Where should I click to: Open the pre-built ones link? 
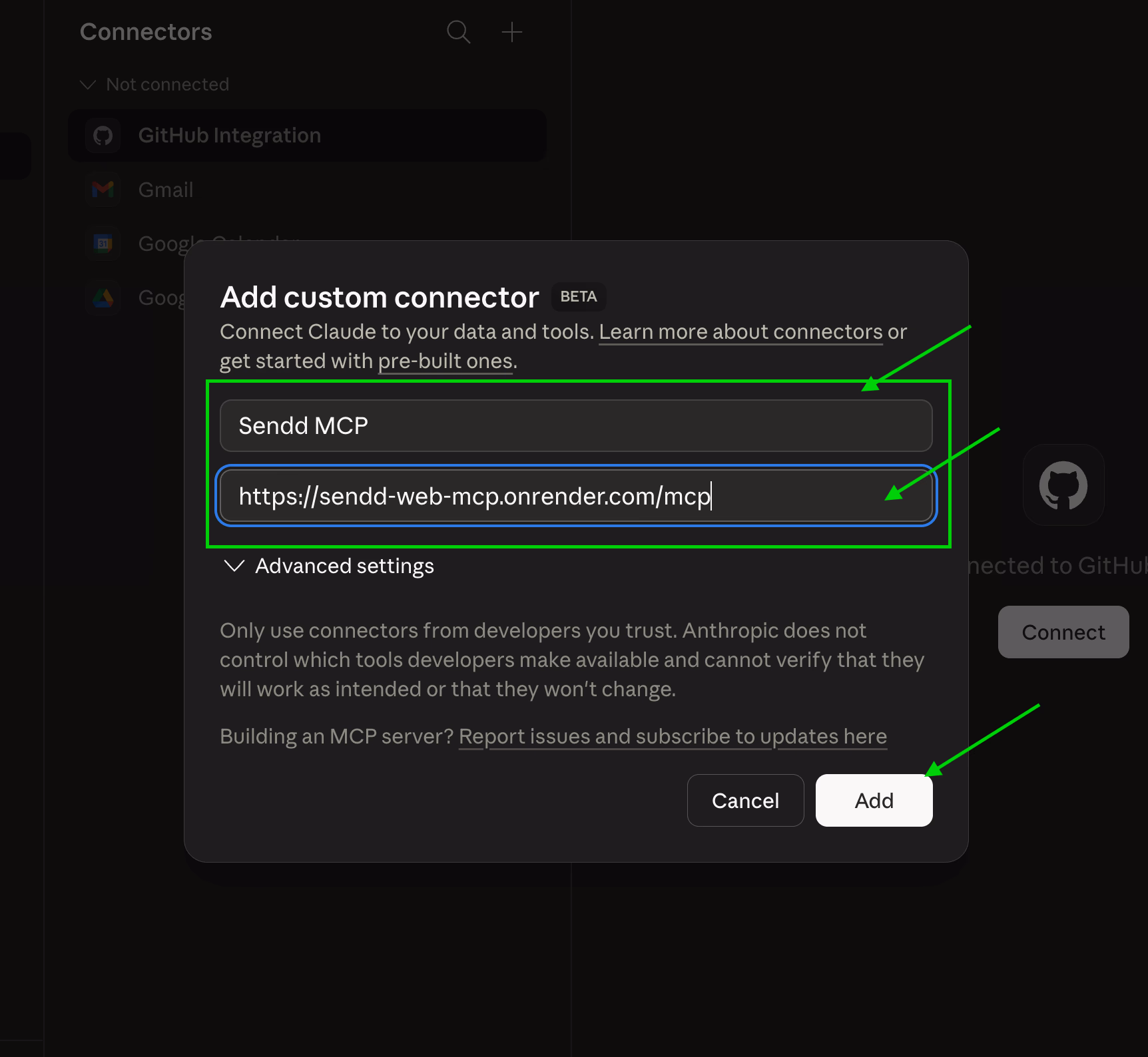(445, 361)
